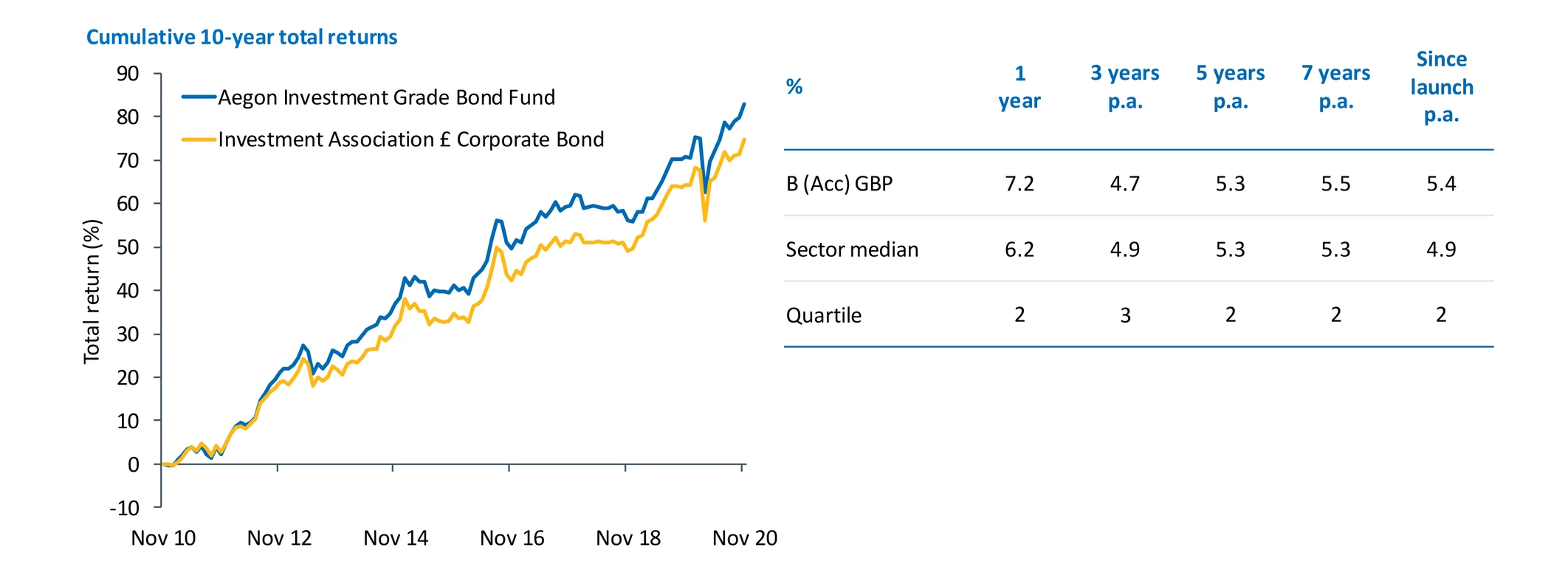Viewport: 1568px width, 581px height.
Task: Click the Since launch p.a. column header
Action: tap(1441, 87)
